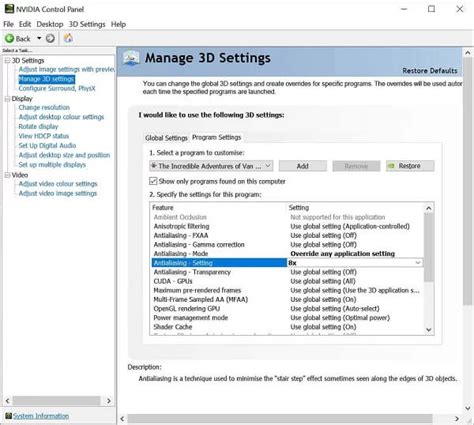The height and width of the screenshot is (425, 474).
Task: Click main panel scroll down arrow
Action: [x=468, y=408]
